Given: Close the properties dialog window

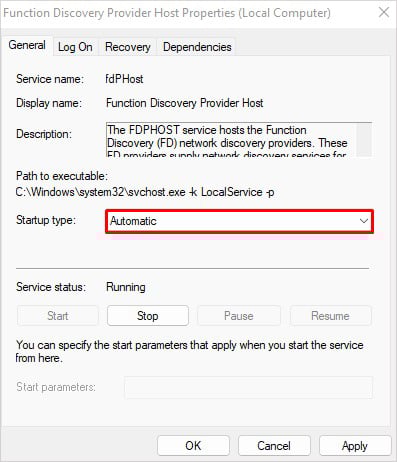Looking at the screenshot, I should pos(384,13).
